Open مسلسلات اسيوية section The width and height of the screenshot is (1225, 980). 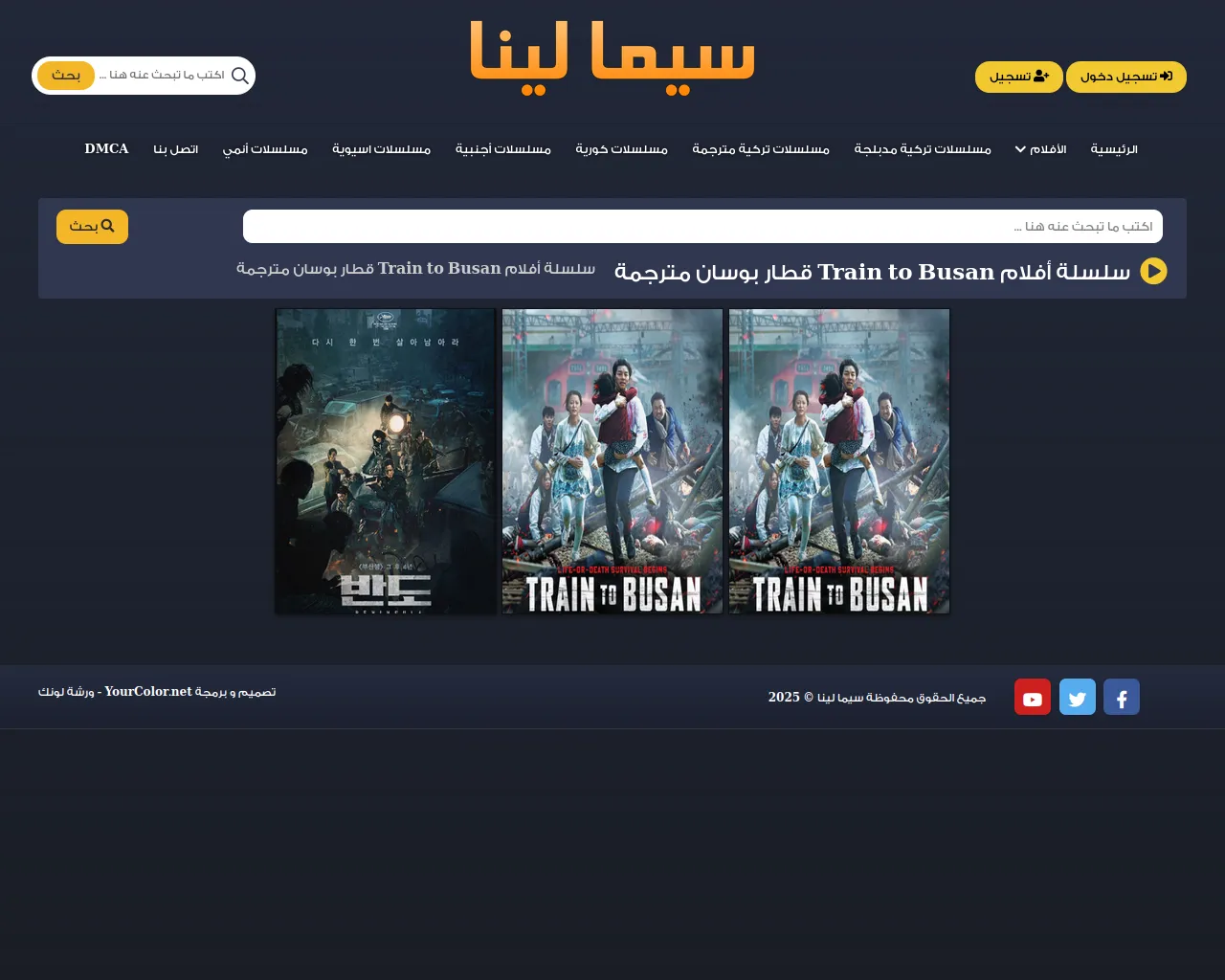(x=382, y=149)
